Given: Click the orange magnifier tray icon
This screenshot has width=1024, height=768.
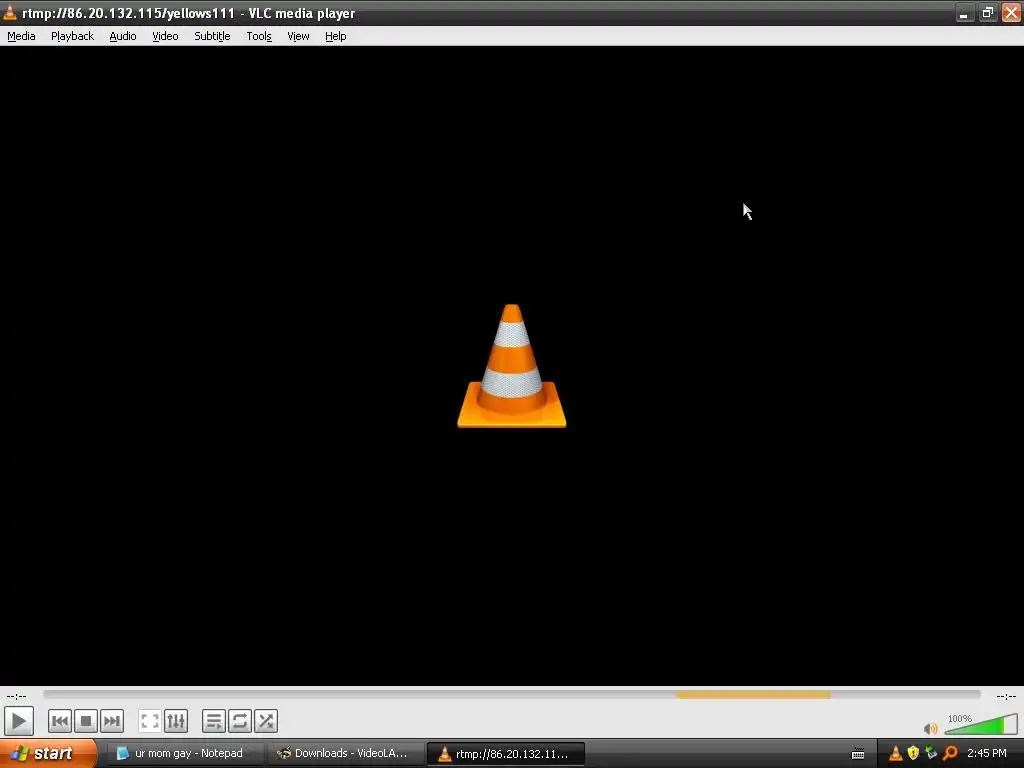Looking at the screenshot, I should click(x=950, y=754).
